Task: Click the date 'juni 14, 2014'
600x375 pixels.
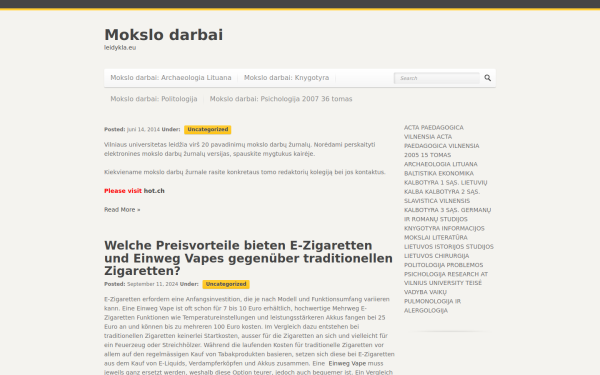Action: pos(143,130)
